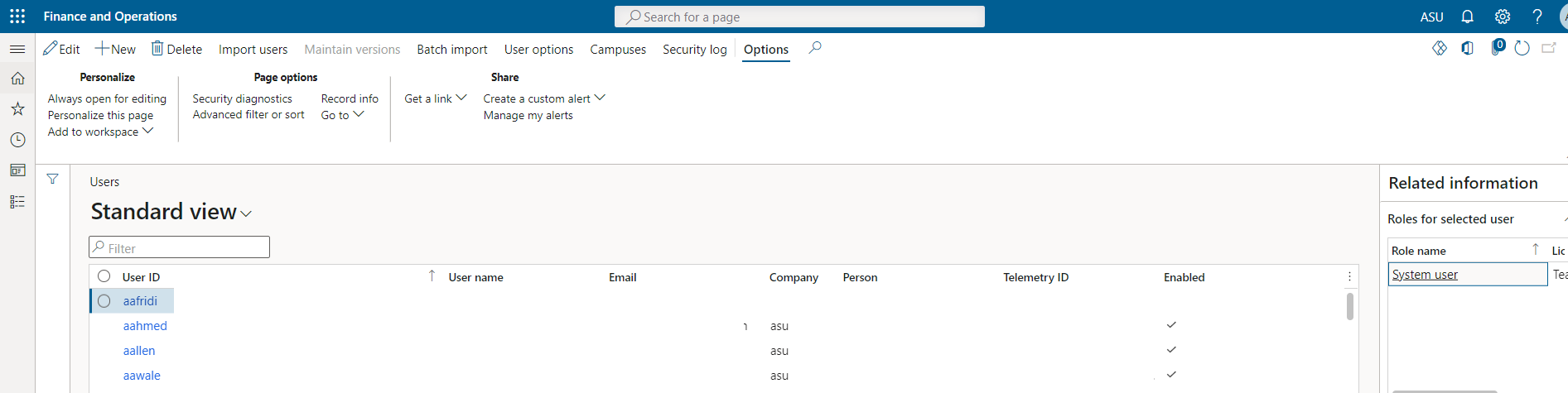
Task: Open Favorites star in left sidebar
Action: (17, 109)
